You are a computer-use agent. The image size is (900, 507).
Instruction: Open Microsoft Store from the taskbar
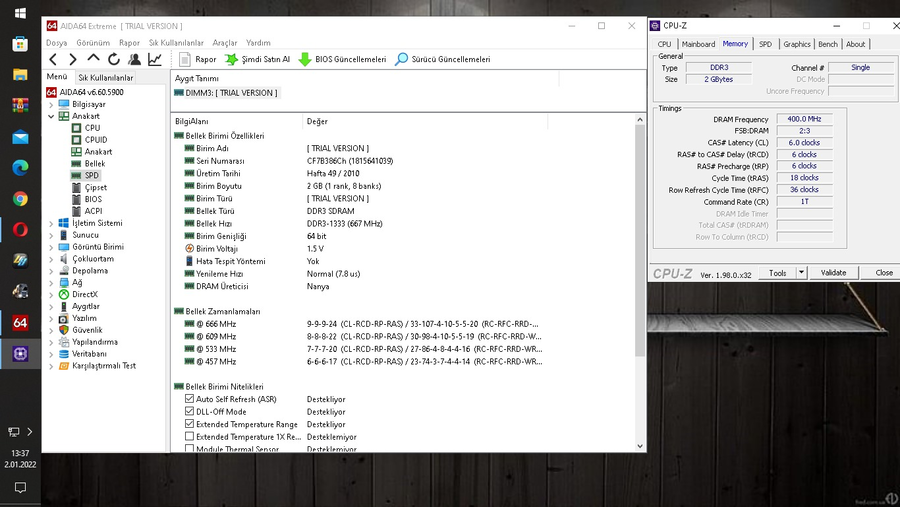click(20, 44)
